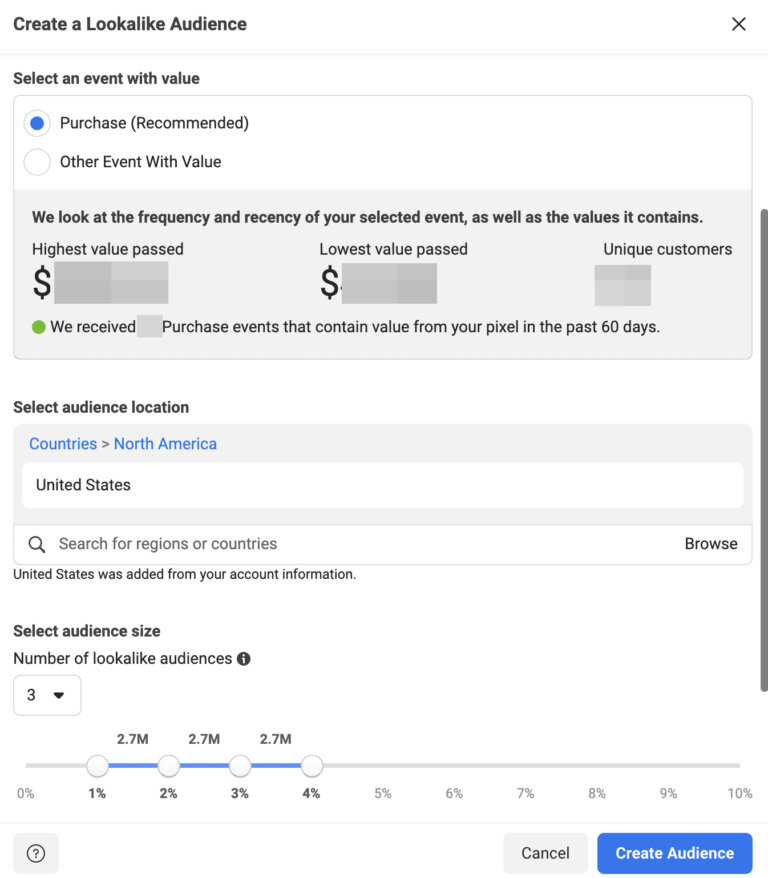Click Browse to view regions

(711, 544)
